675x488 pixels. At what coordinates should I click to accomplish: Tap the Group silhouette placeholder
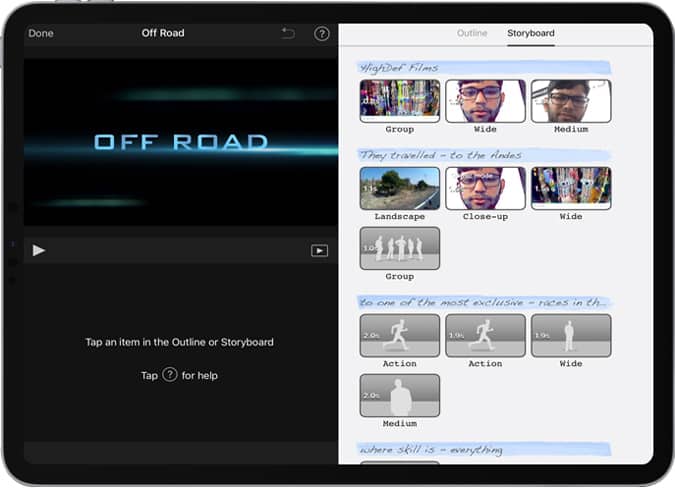[x=399, y=248]
